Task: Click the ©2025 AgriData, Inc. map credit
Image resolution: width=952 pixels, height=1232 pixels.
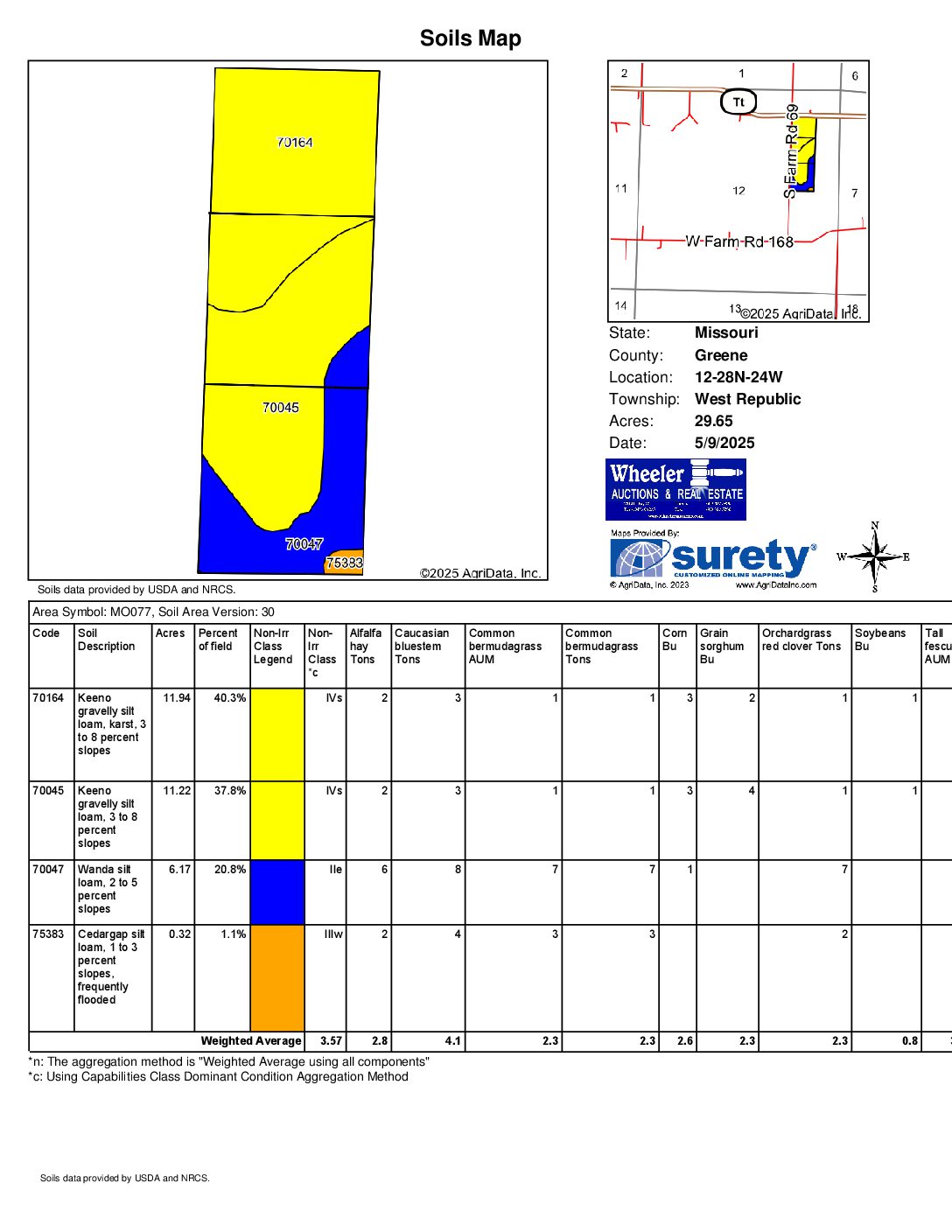Action: [x=480, y=573]
